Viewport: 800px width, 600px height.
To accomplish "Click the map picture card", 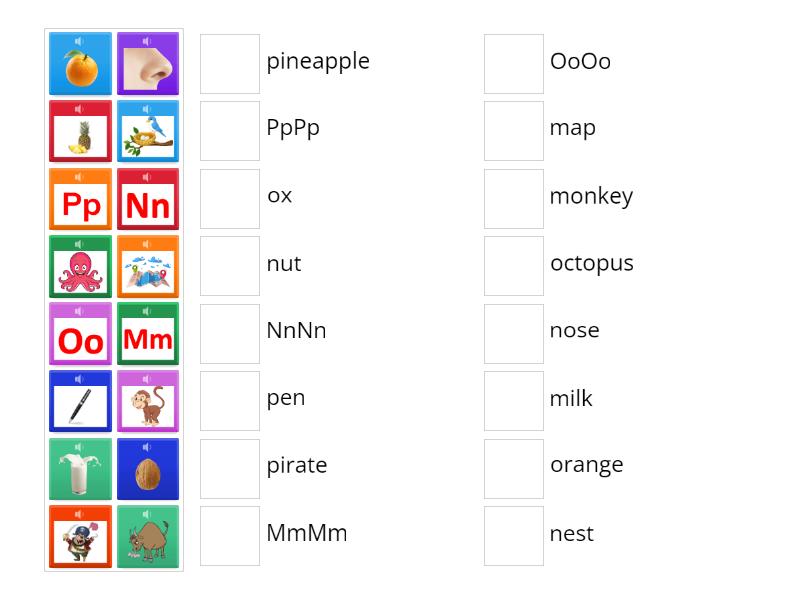I will tap(148, 267).
